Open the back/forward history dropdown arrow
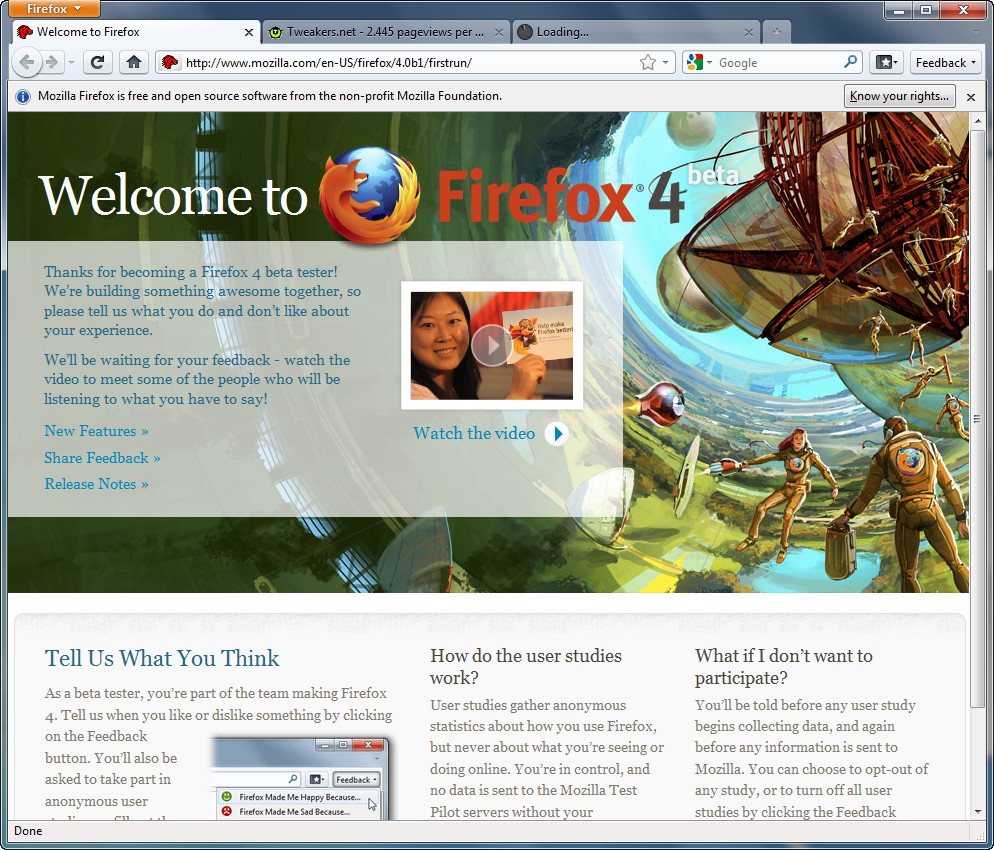 [x=71, y=63]
